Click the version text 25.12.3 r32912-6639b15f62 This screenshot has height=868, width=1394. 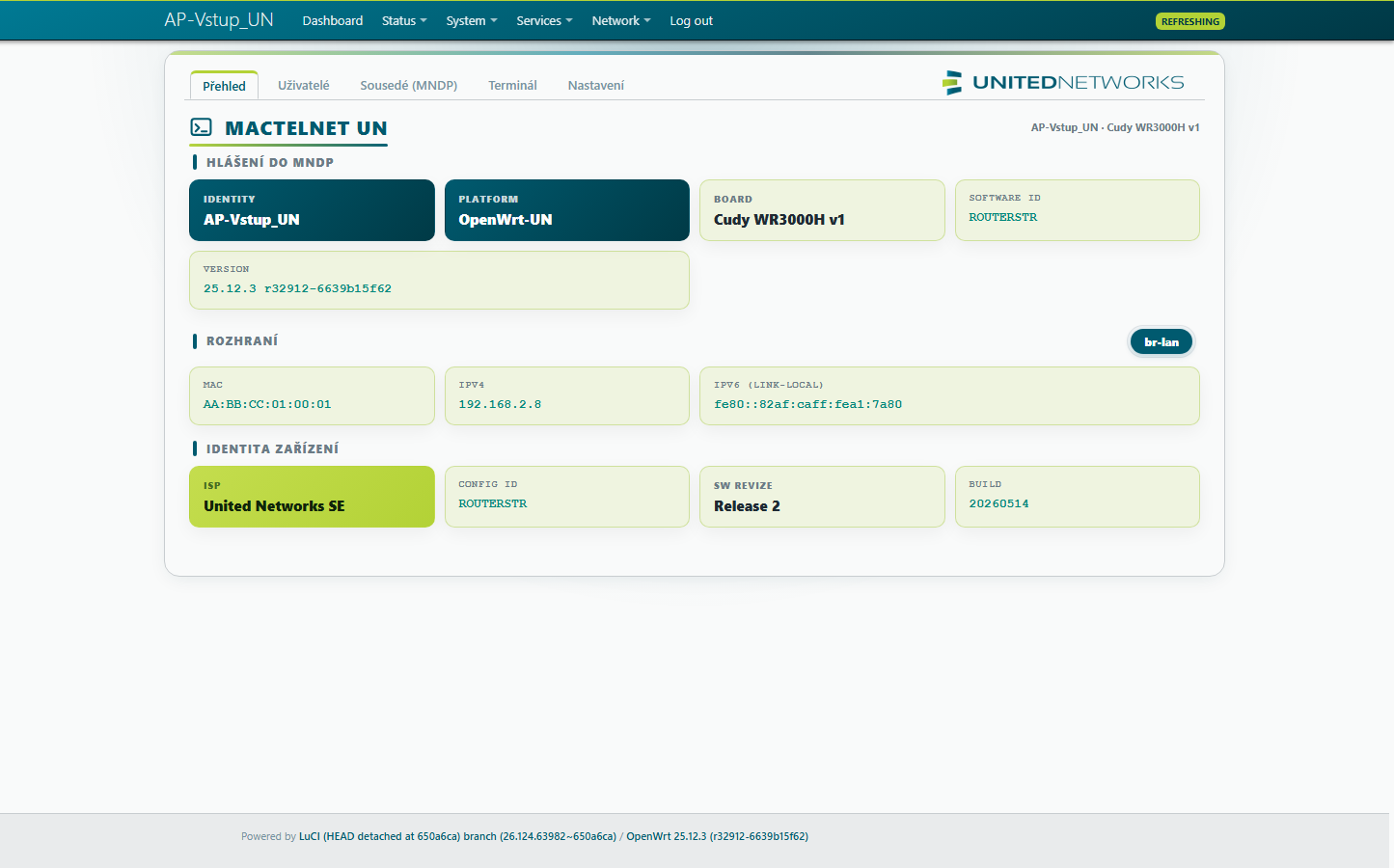click(x=297, y=288)
